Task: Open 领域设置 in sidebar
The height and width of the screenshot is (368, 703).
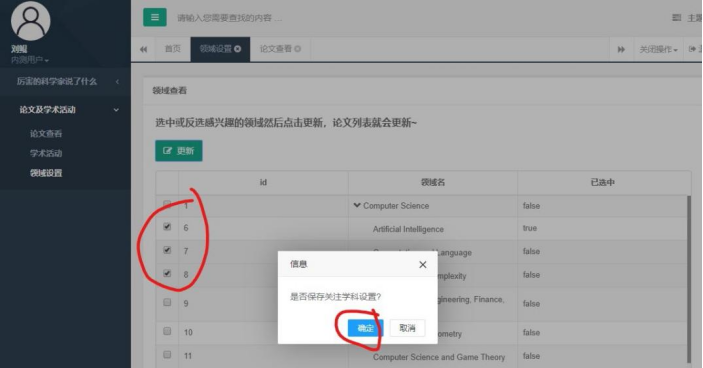Action: point(46,173)
